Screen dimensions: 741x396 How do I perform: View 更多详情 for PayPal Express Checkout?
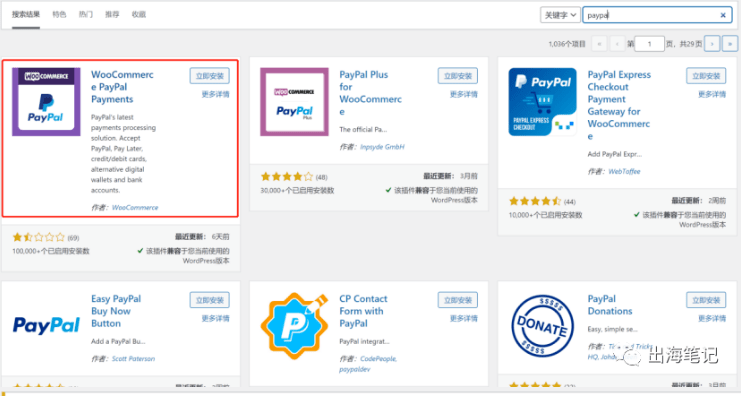point(712,94)
